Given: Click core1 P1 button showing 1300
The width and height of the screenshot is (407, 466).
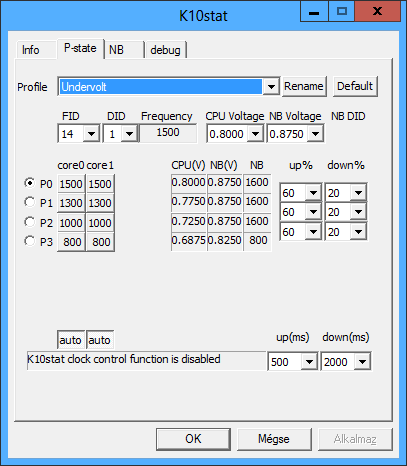Looking at the screenshot, I should (x=100, y=203).
